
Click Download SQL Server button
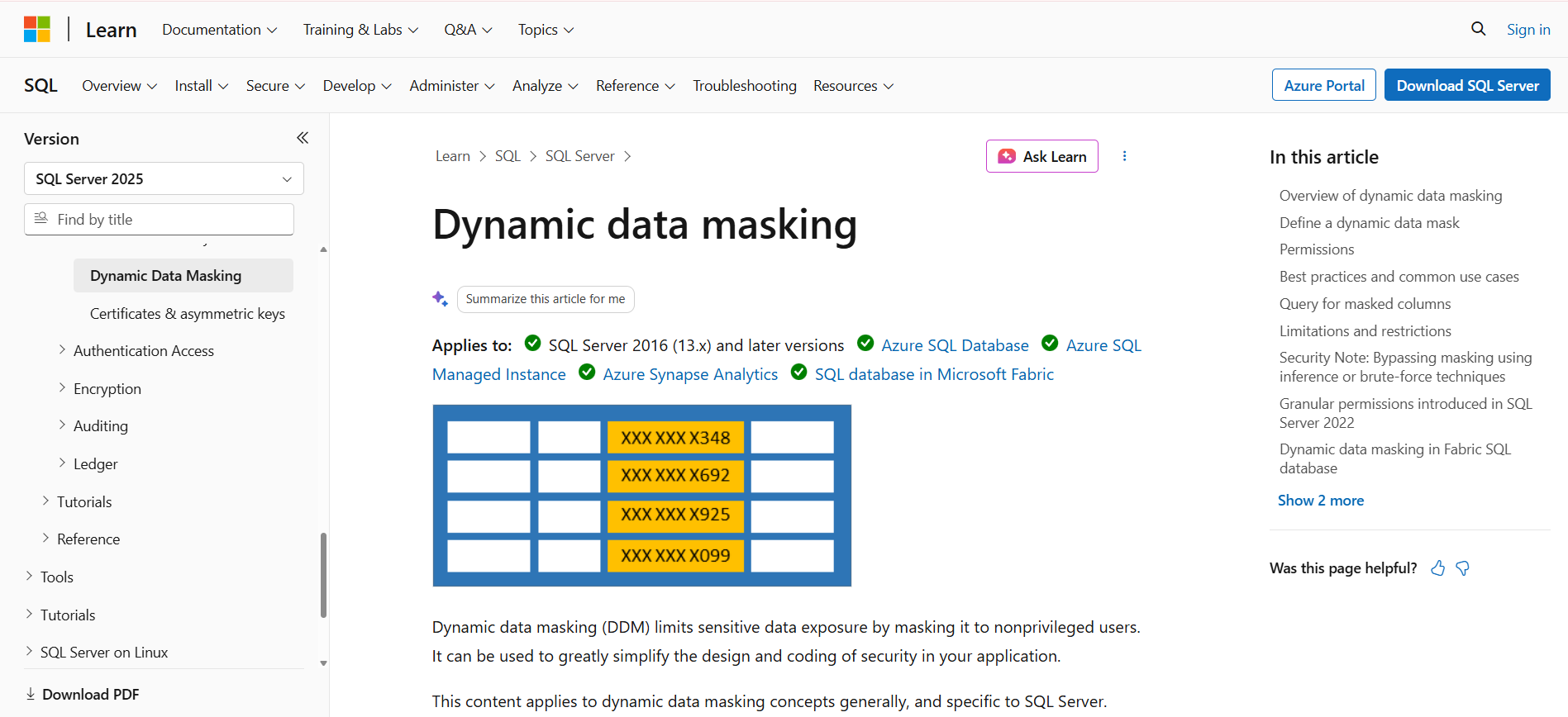tap(1467, 85)
